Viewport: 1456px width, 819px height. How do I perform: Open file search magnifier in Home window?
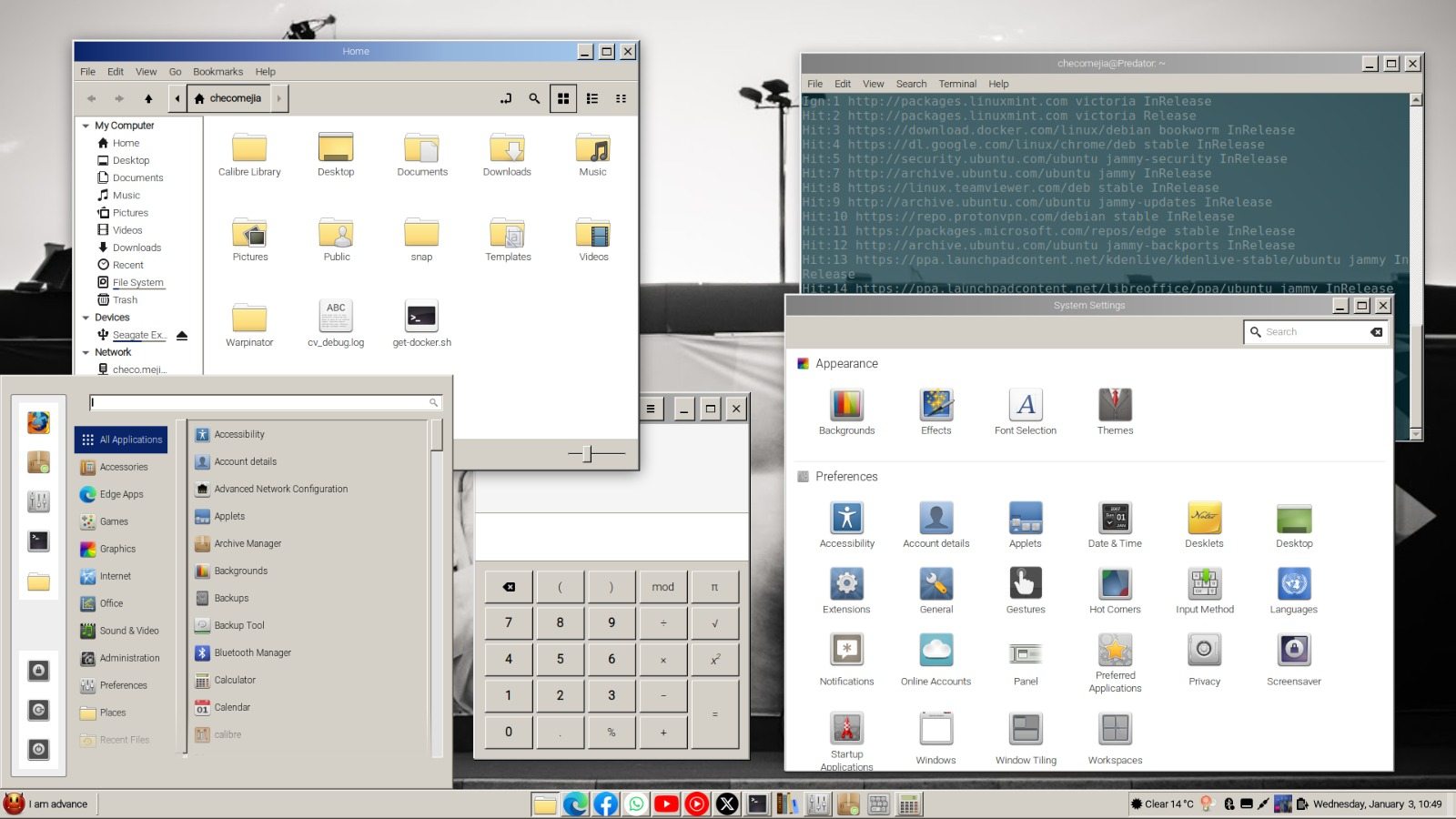(x=534, y=98)
